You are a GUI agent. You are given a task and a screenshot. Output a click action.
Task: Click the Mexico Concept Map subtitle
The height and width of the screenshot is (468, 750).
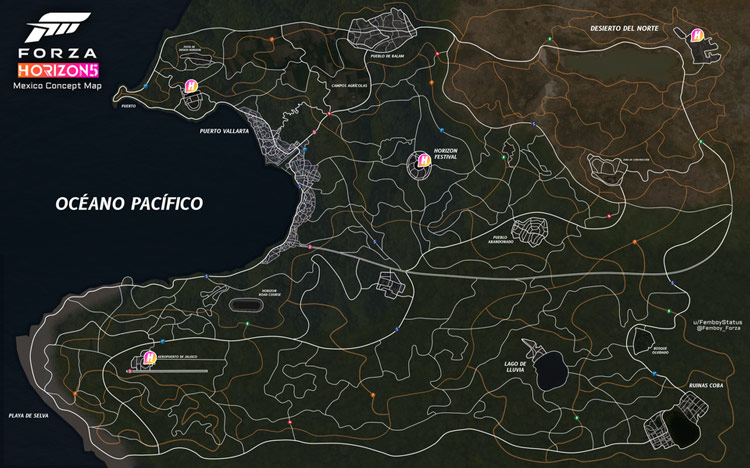[57, 86]
